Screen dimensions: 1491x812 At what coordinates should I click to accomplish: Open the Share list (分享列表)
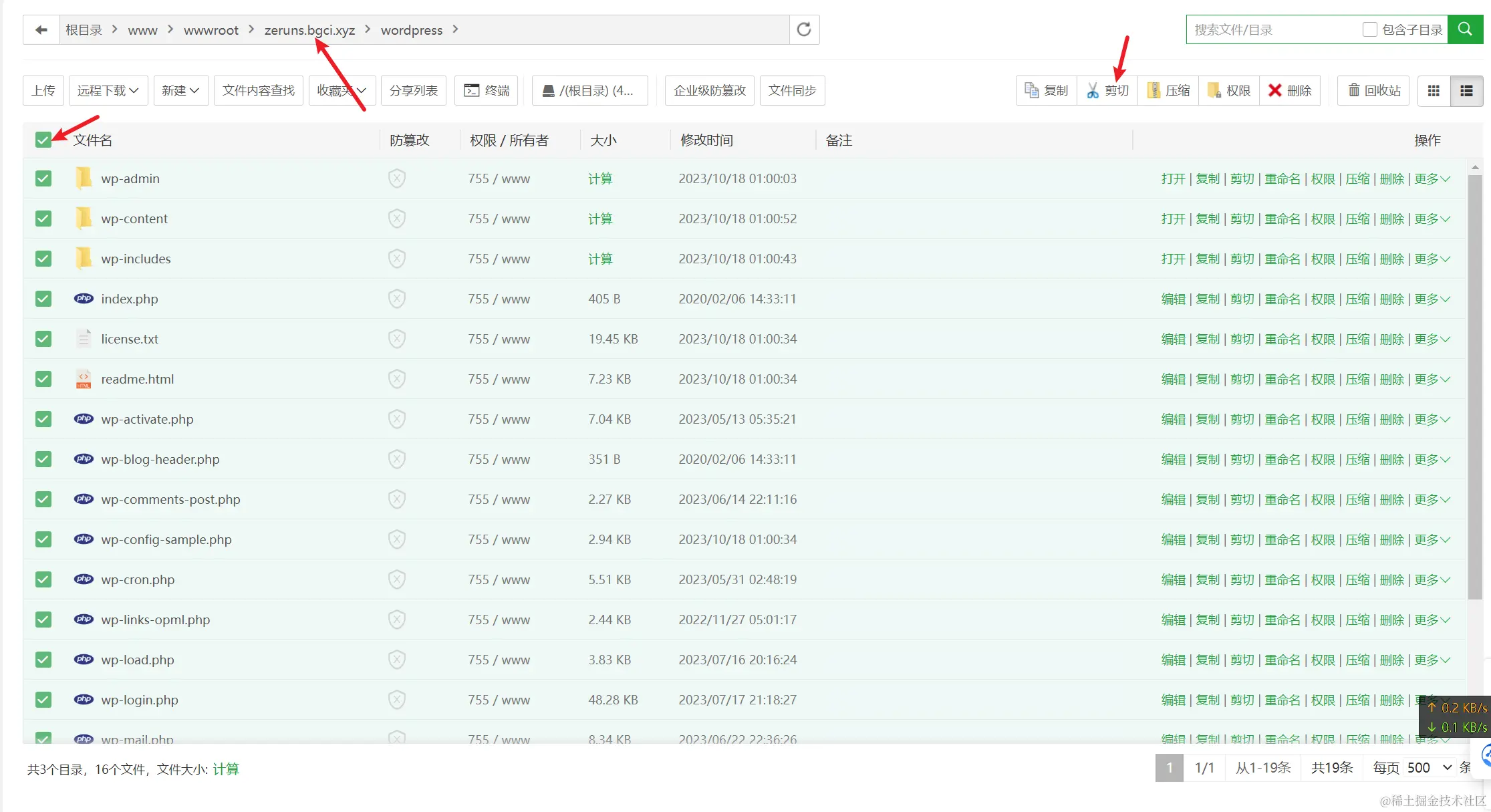(x=414, y=91)
